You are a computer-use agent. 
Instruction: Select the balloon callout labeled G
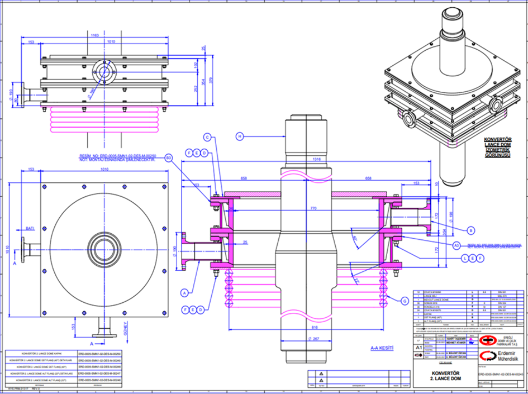point(405,301)
